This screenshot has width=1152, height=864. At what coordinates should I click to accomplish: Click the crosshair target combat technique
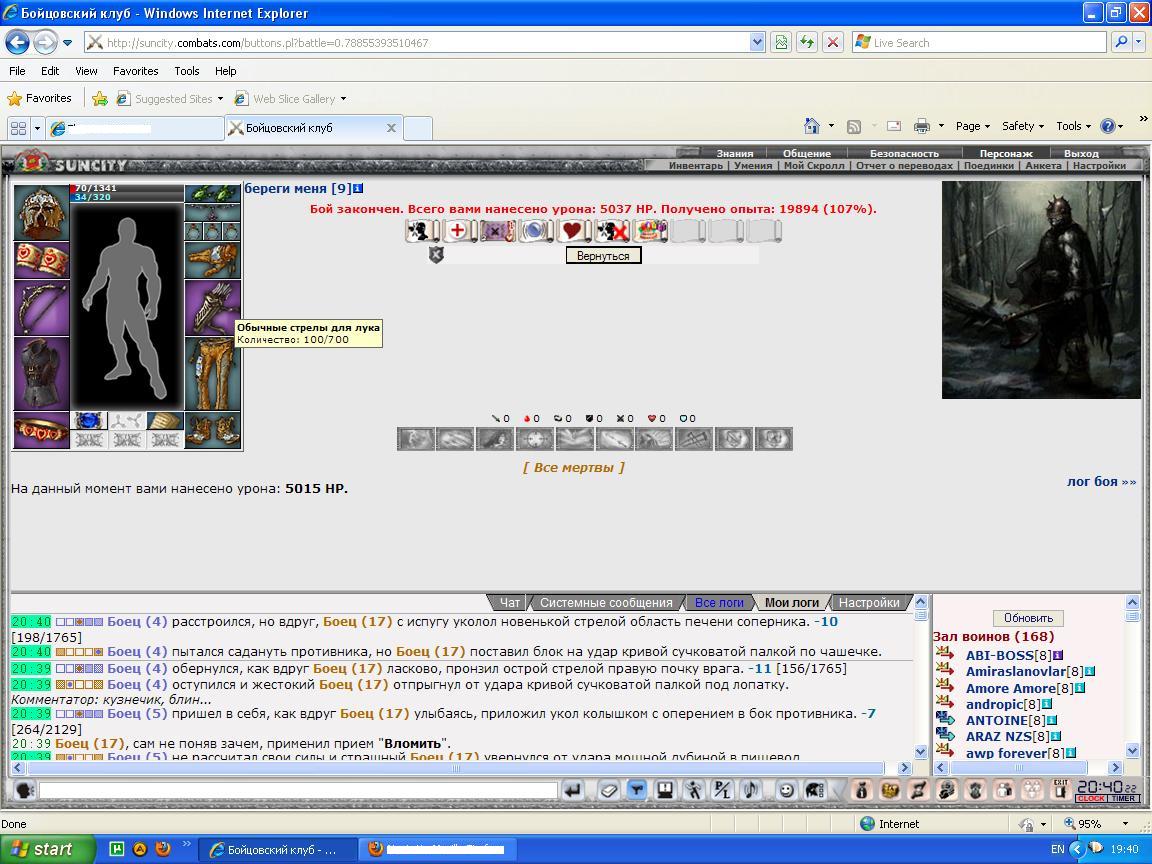tap(535, 439)
